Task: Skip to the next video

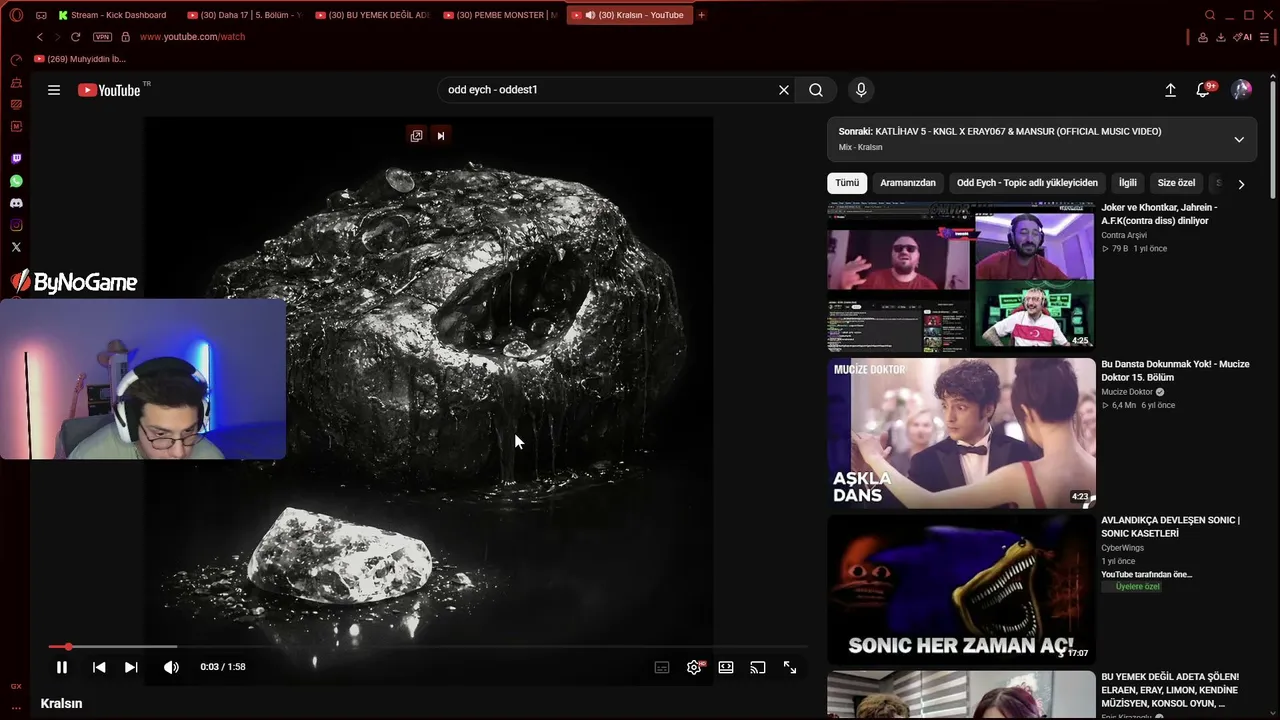Action: click(x=131, y=667)
